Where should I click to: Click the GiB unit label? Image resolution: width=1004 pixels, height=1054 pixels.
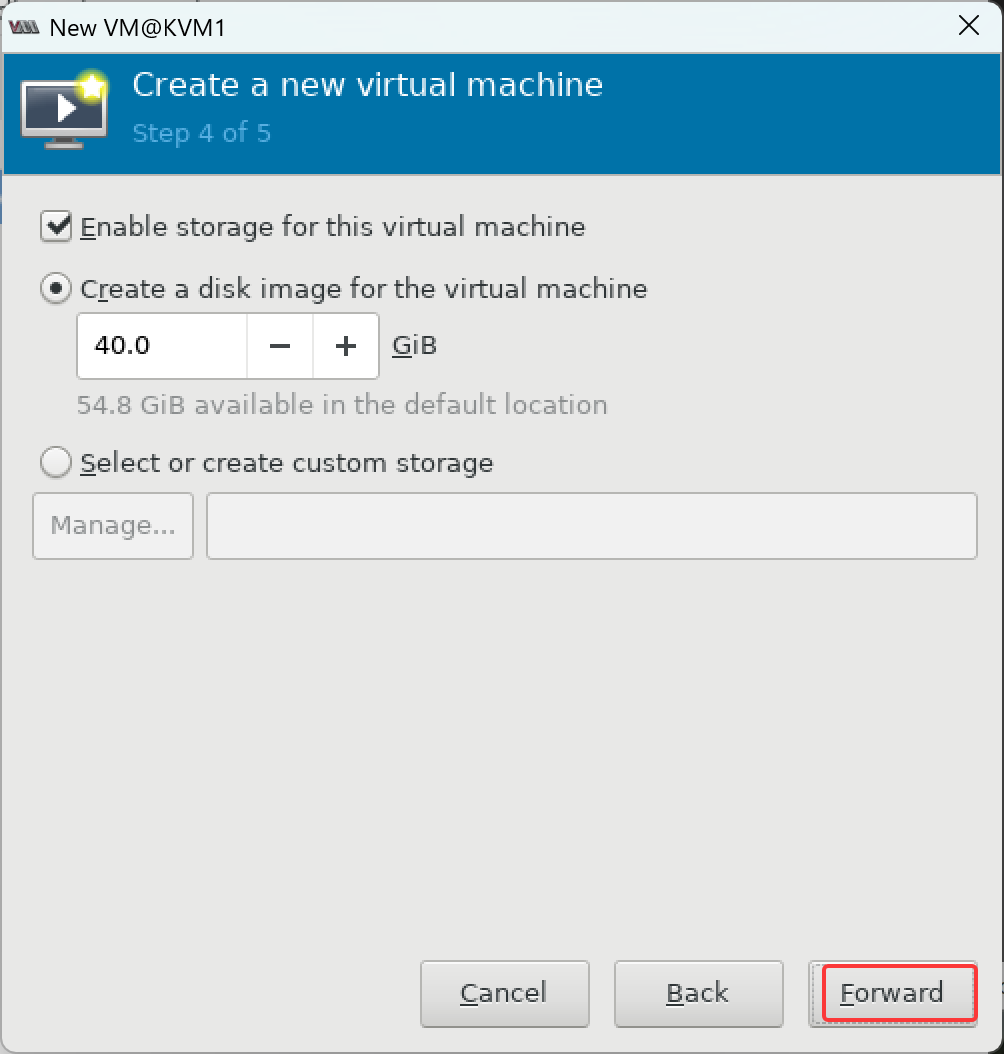click(x=415, y=346)
